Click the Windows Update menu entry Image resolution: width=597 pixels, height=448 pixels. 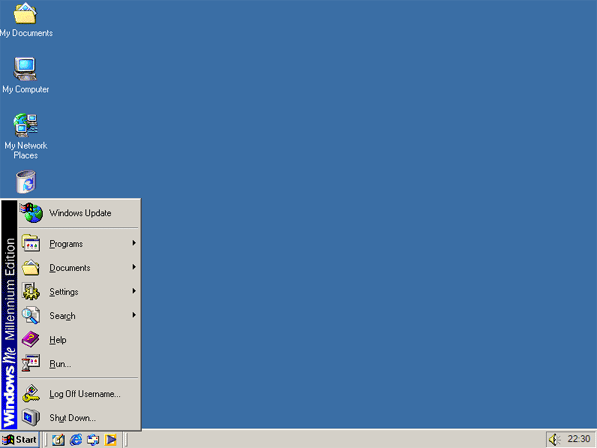(79, 213)
